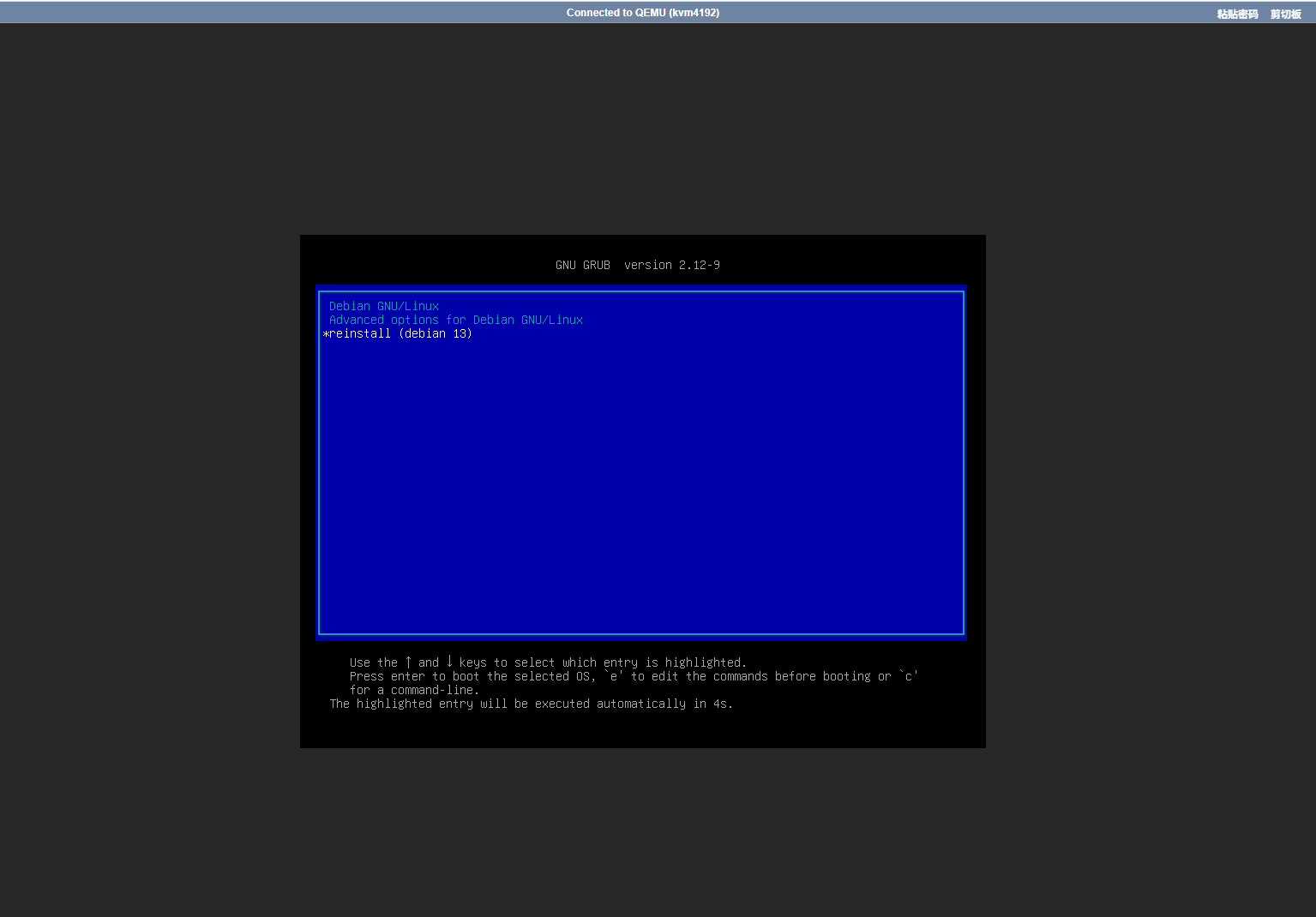Click the down arrow symbol in help text
The image size is (1316, 917).
tap(449, 662)
